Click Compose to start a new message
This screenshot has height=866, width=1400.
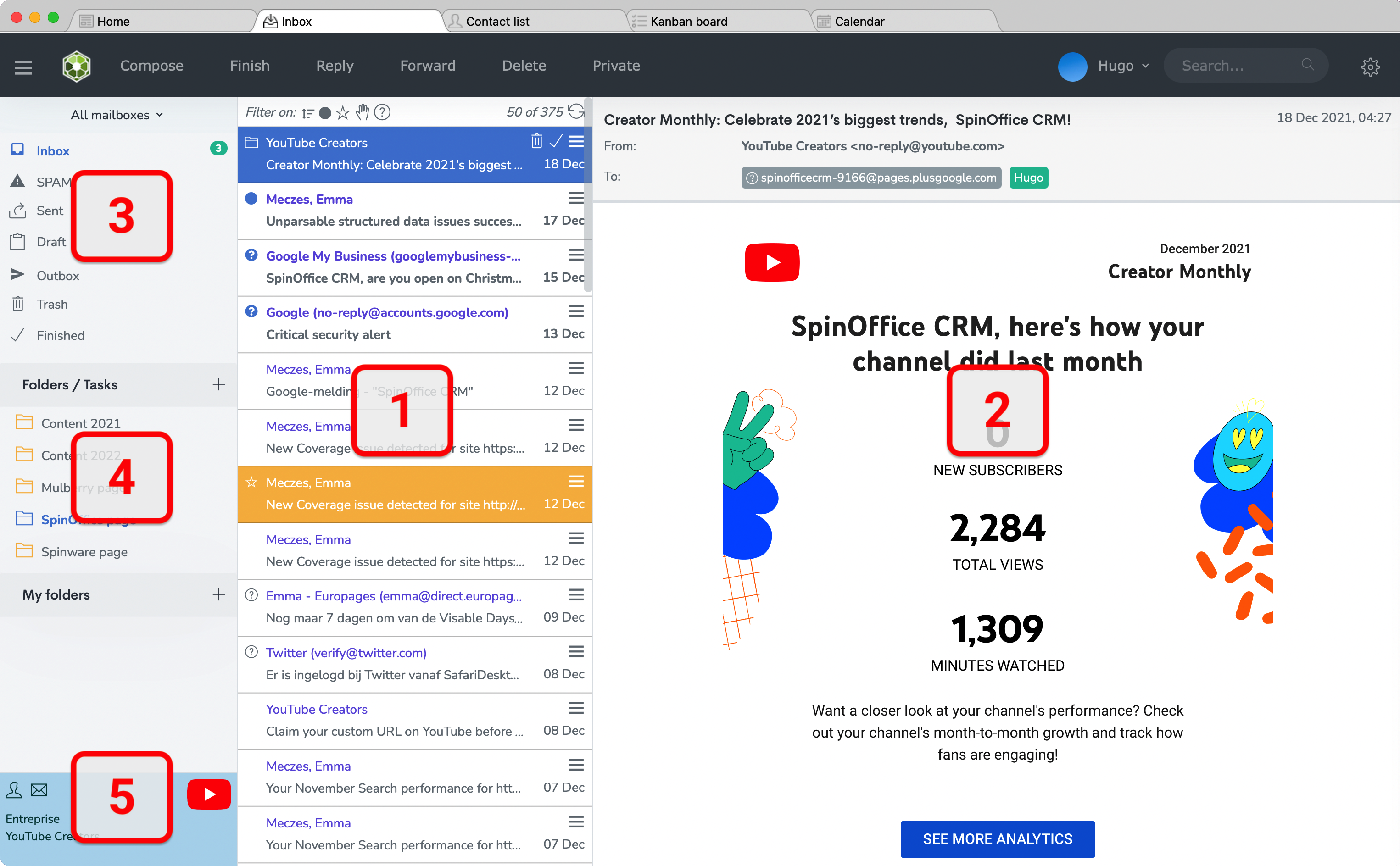(152, 65)
